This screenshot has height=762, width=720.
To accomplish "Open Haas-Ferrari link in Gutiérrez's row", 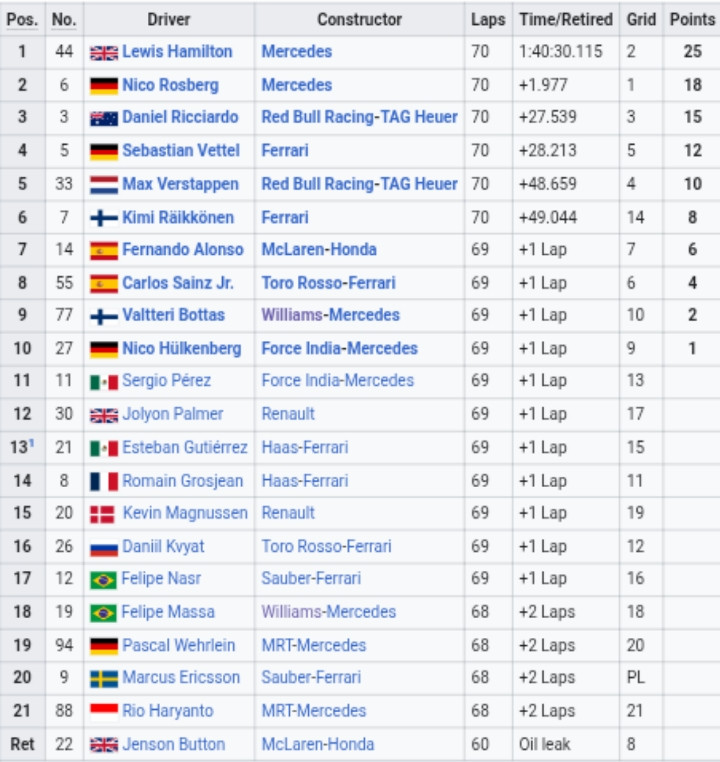I will (305, 447).
